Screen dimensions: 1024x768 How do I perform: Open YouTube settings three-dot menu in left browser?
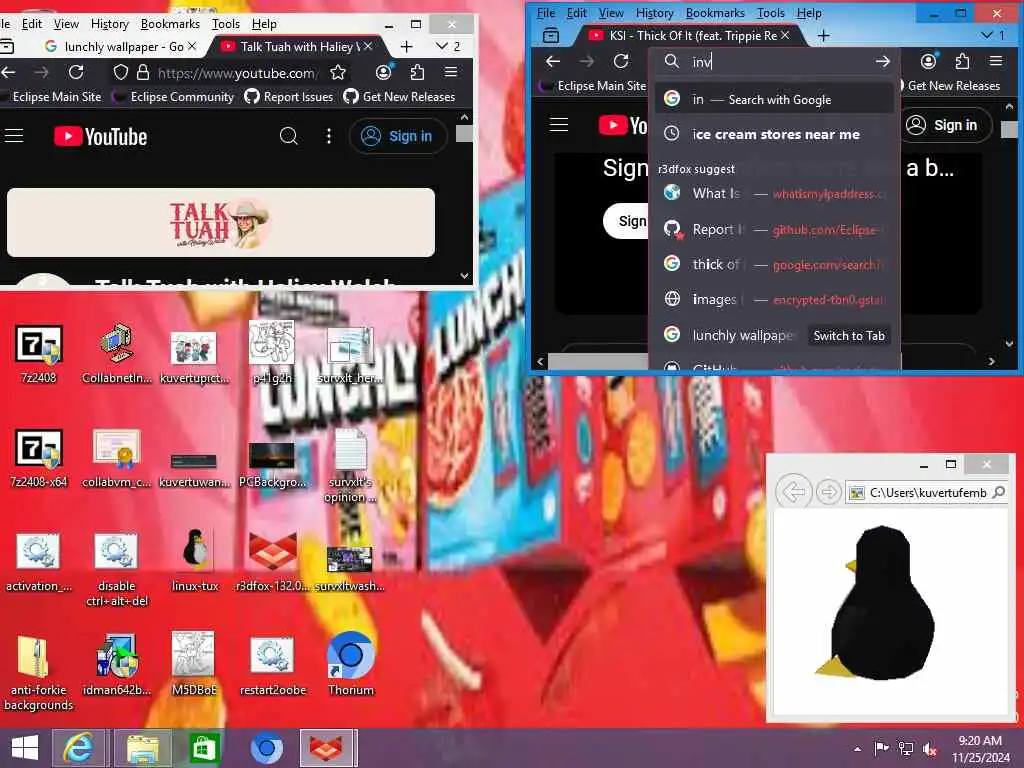click(x=328, y=136)
